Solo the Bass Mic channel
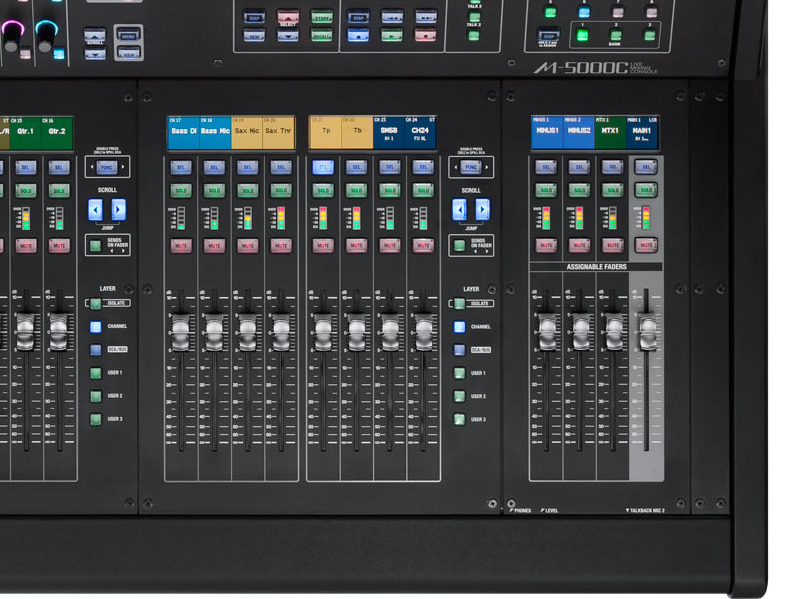The image size is (807, 599). pyautogui.click(x=214, y=190)
